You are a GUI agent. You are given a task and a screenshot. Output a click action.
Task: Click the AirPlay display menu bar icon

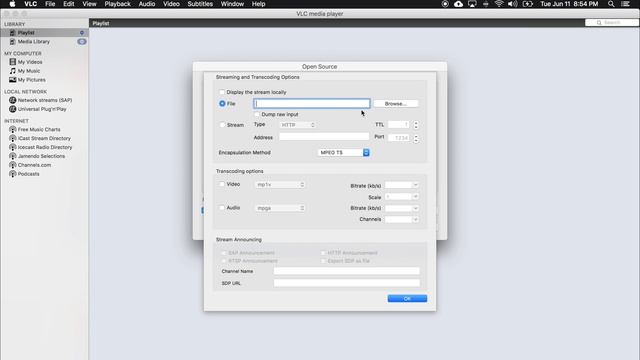(x=472, y=4)
